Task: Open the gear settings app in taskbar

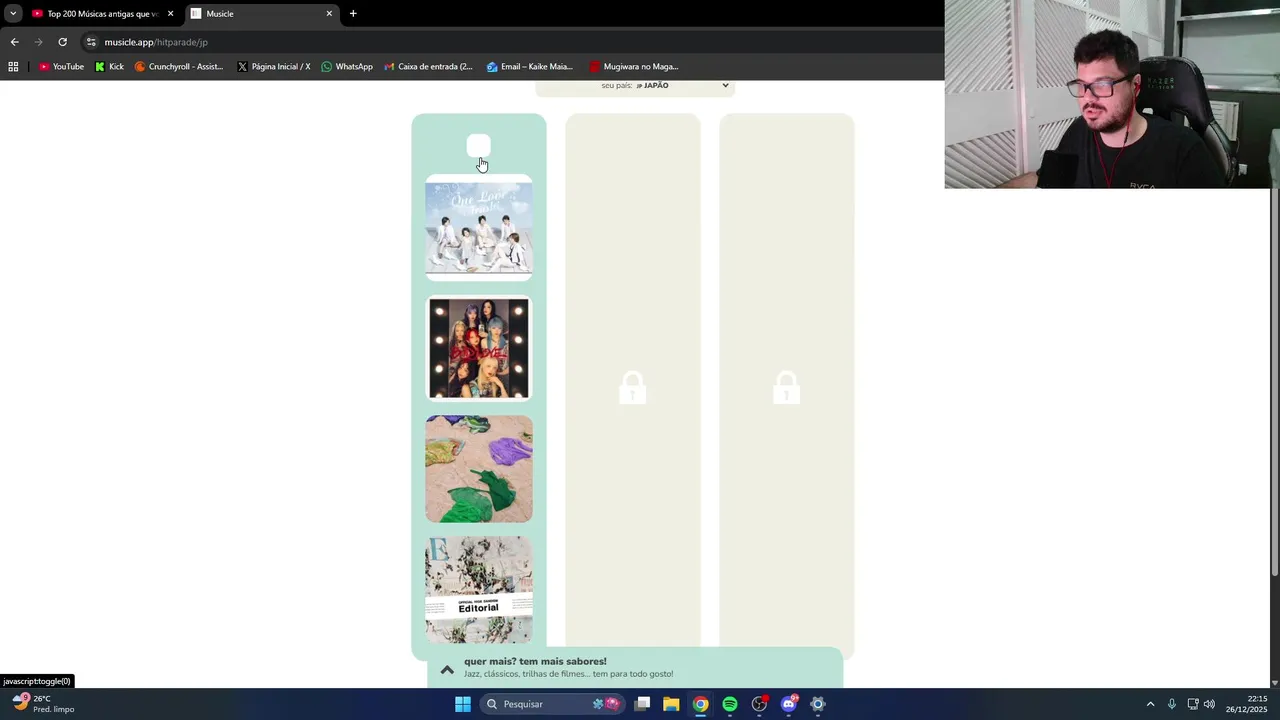Action: pos(818,704)
